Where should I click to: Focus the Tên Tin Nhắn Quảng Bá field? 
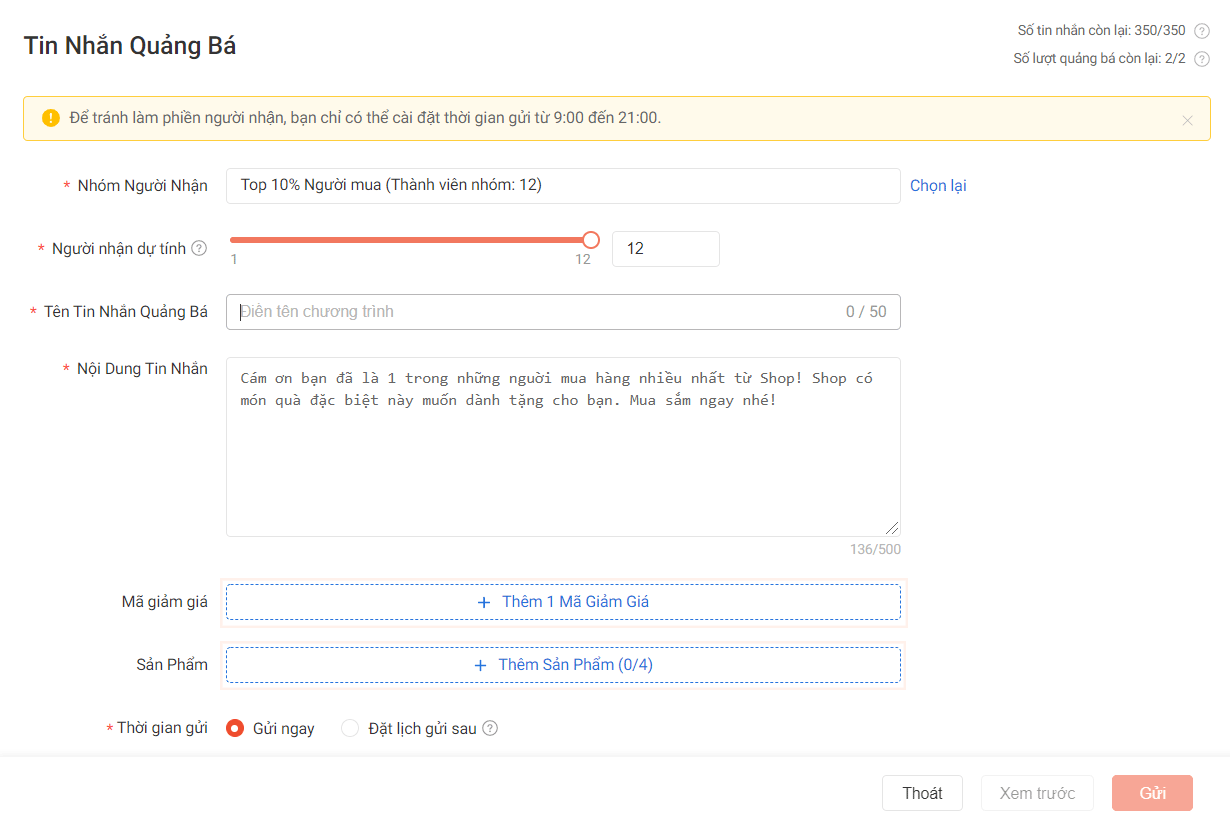(x=540, y=312)
